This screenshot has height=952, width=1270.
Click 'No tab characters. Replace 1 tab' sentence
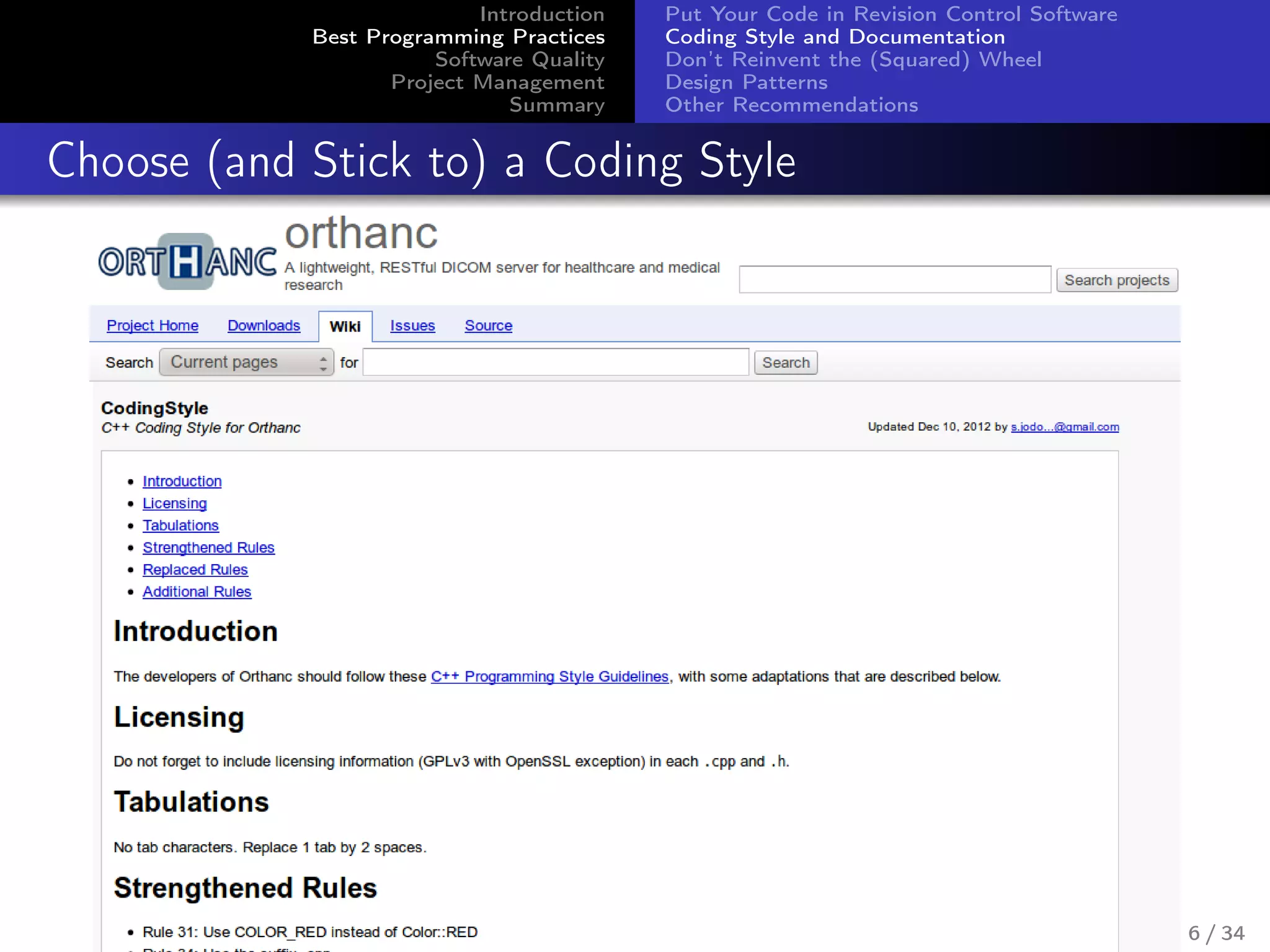coord(270,847)
